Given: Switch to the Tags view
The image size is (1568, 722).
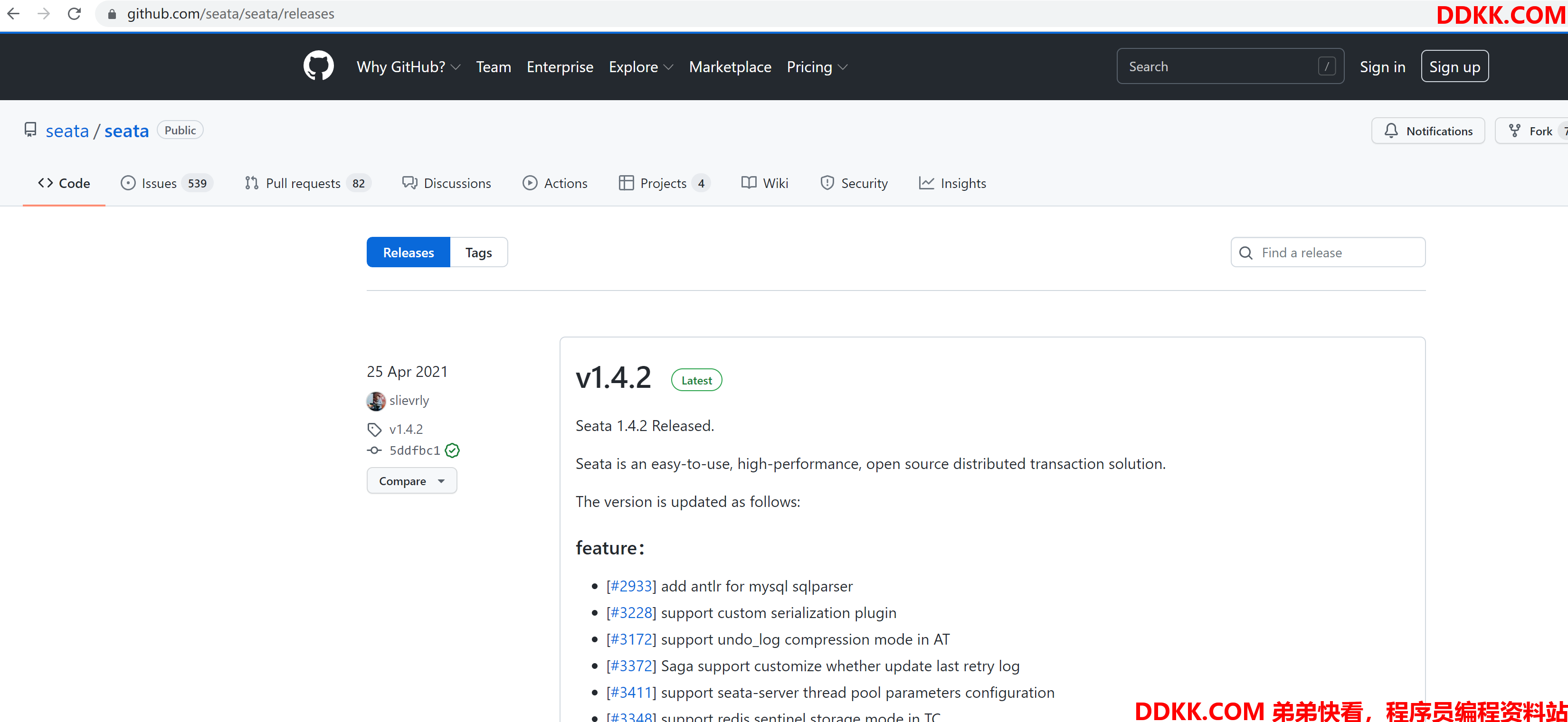Looking at the screenshot, I should [478, 253].
